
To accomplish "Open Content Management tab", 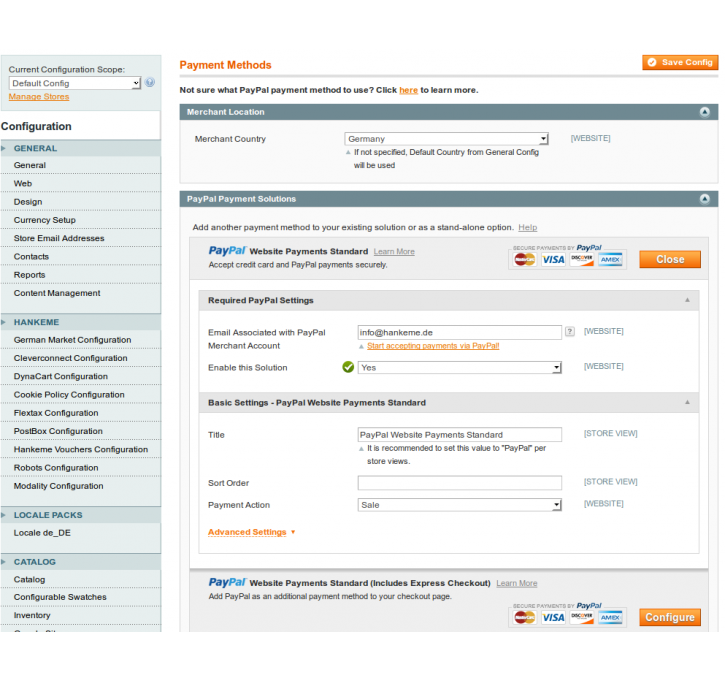I will (x=80, y=293).
